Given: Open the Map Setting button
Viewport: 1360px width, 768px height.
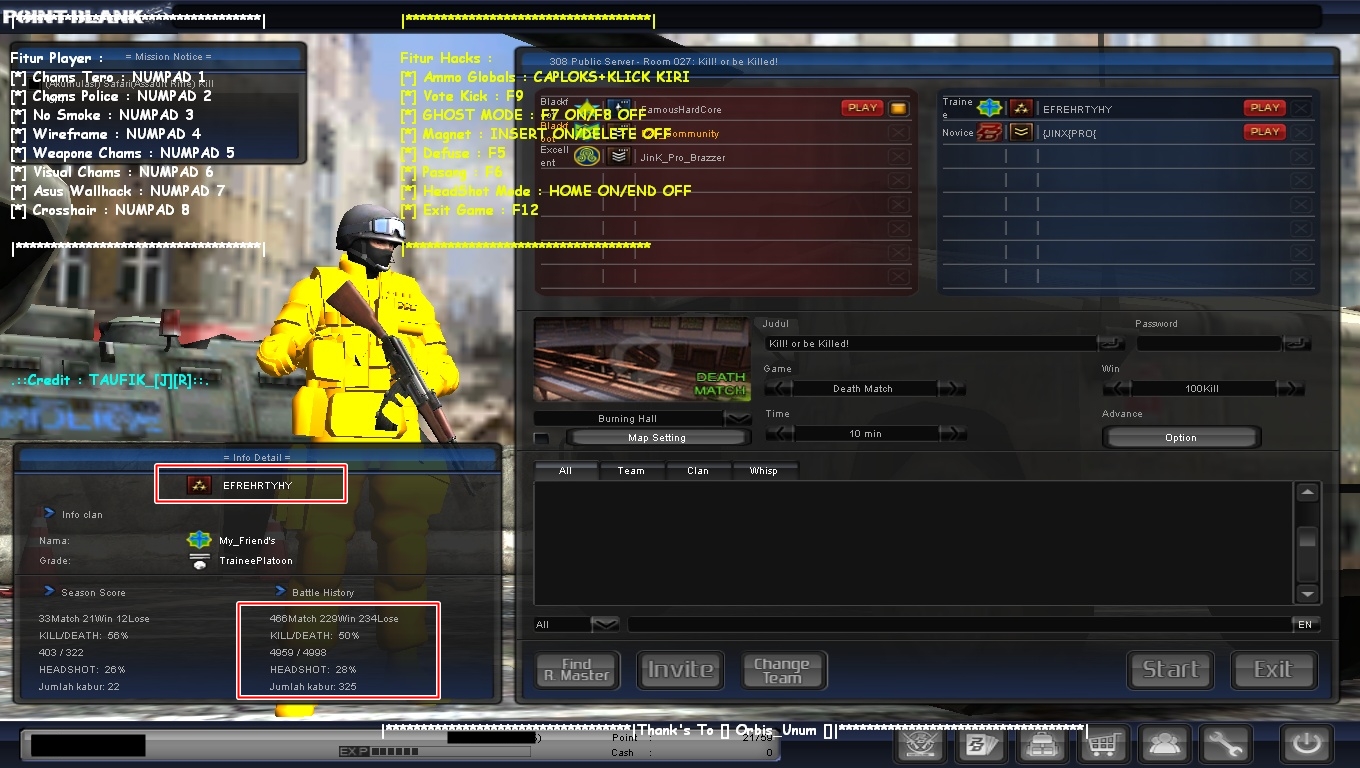Looking at the screenshot, I should coord(657,438).
